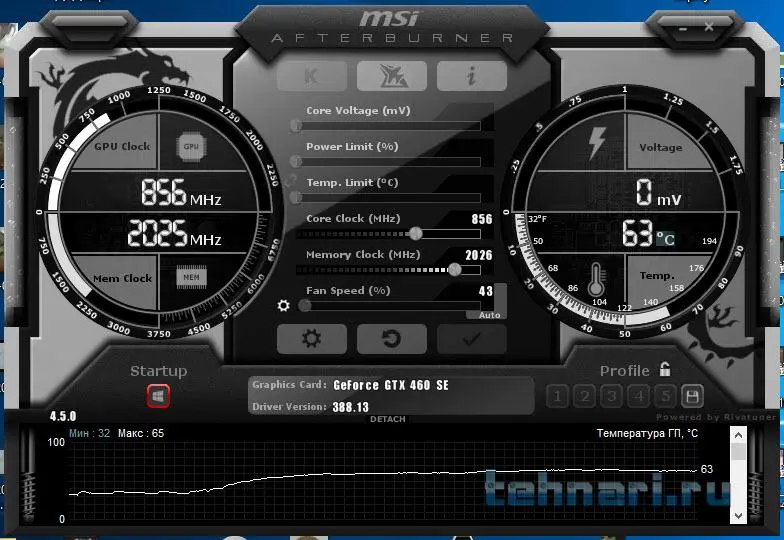Save profile with floppy disk icon
Image resolution: width=784 pixels, height=540 pixels.
692,396
